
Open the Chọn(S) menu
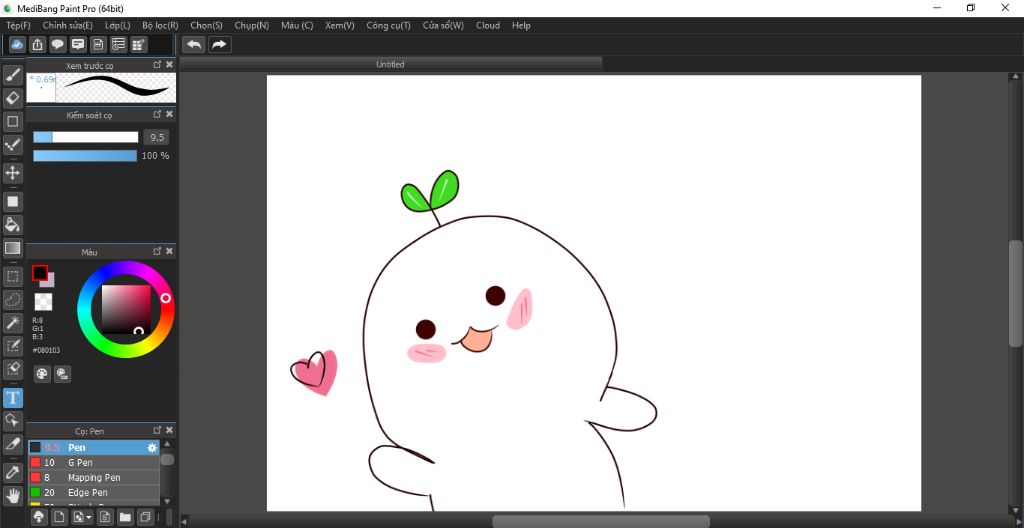pyautogui.click(x=206, y=25)
